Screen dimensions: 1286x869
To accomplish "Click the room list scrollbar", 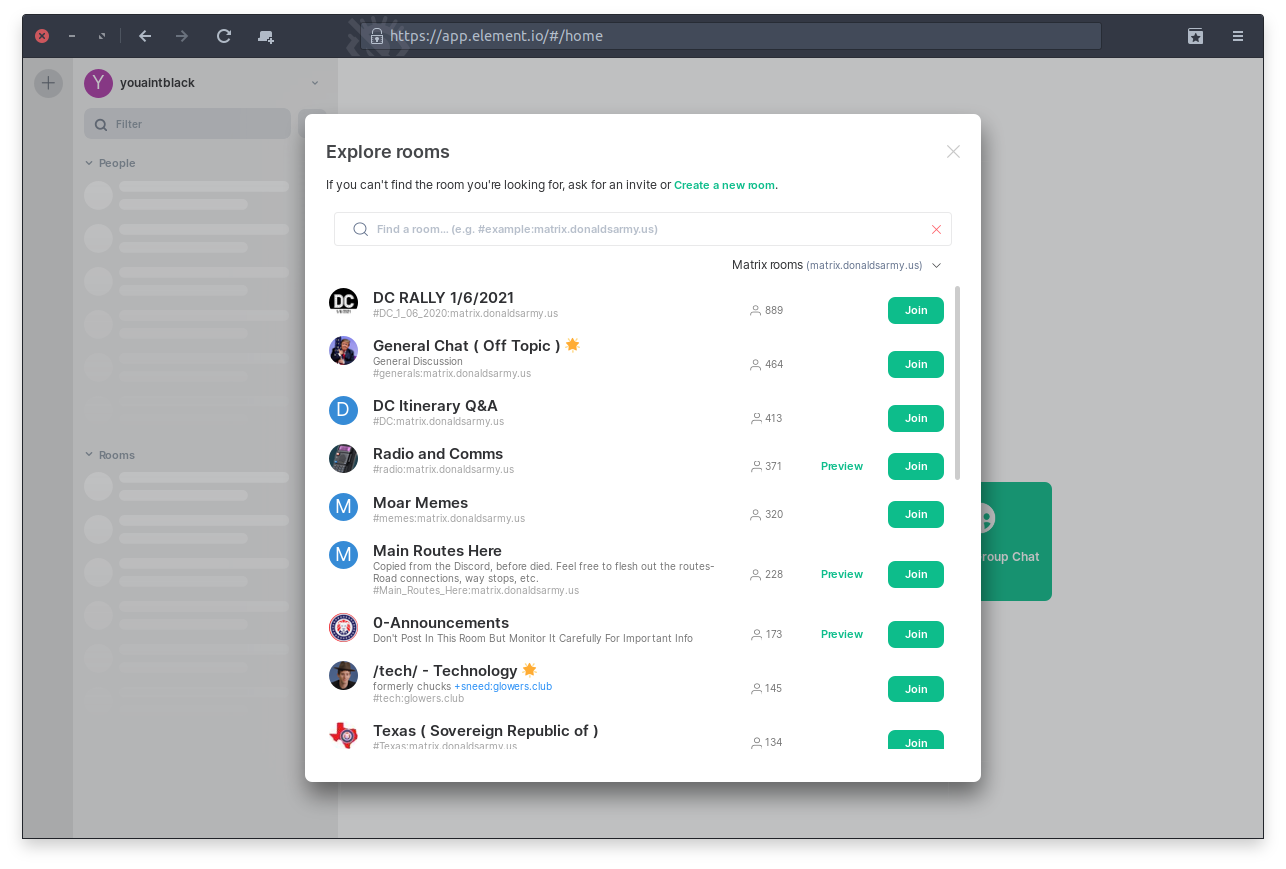I will tap(957, 382).
